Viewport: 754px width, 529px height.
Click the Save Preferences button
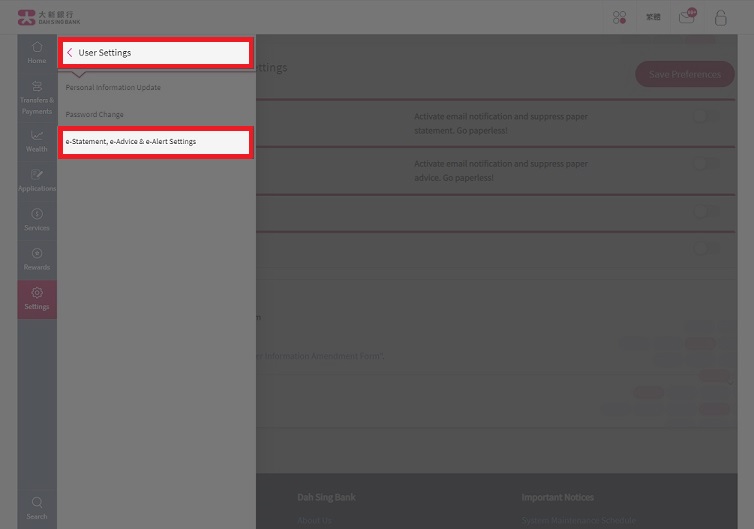pos(685,74)
